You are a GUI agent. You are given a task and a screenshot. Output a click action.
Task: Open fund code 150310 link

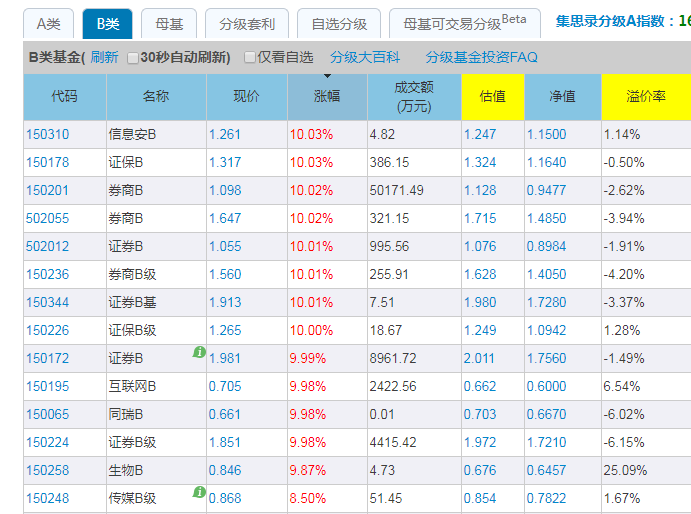click(47, 134)
